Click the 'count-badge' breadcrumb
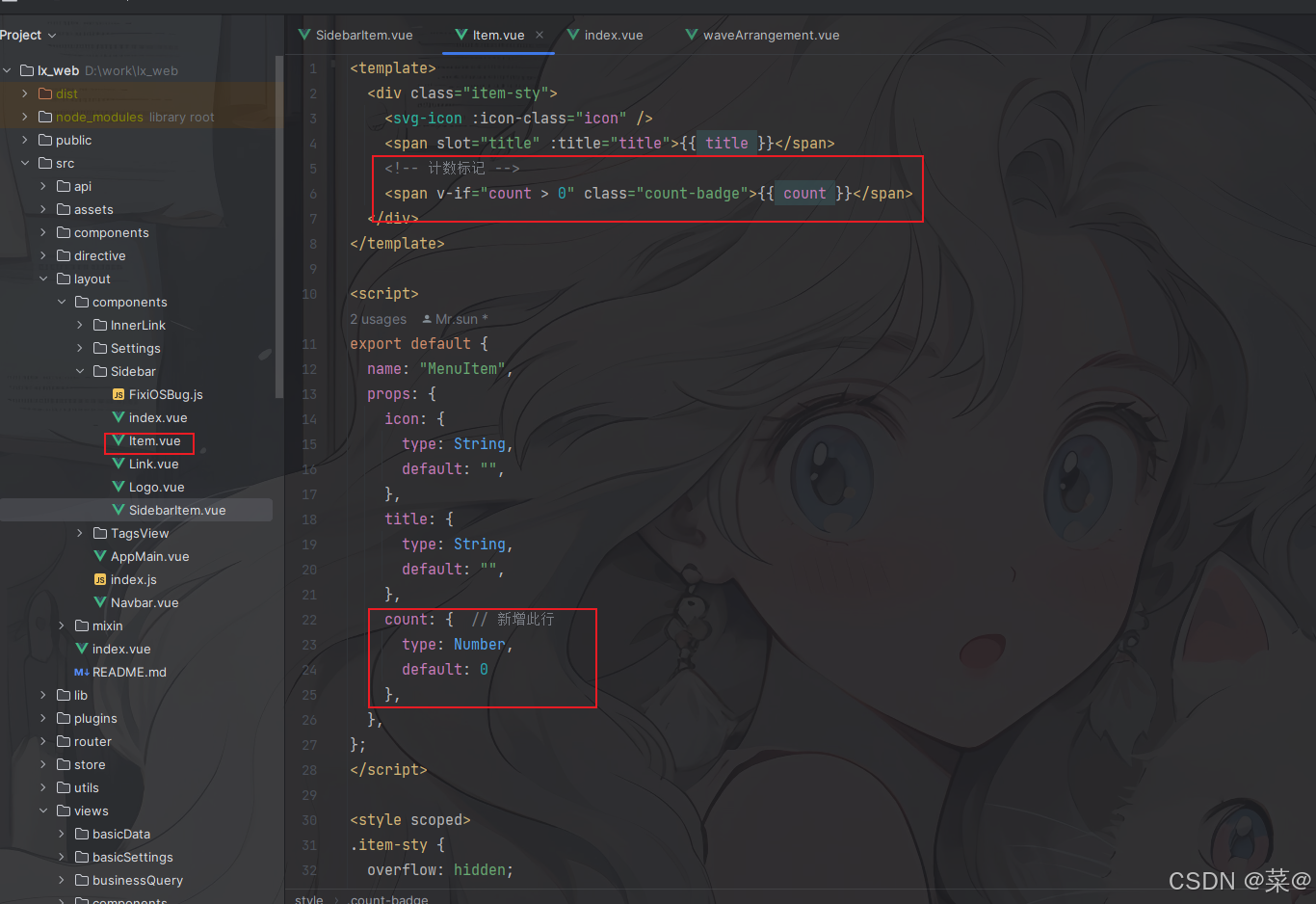1316x904 pixels. tap(389, 898)
